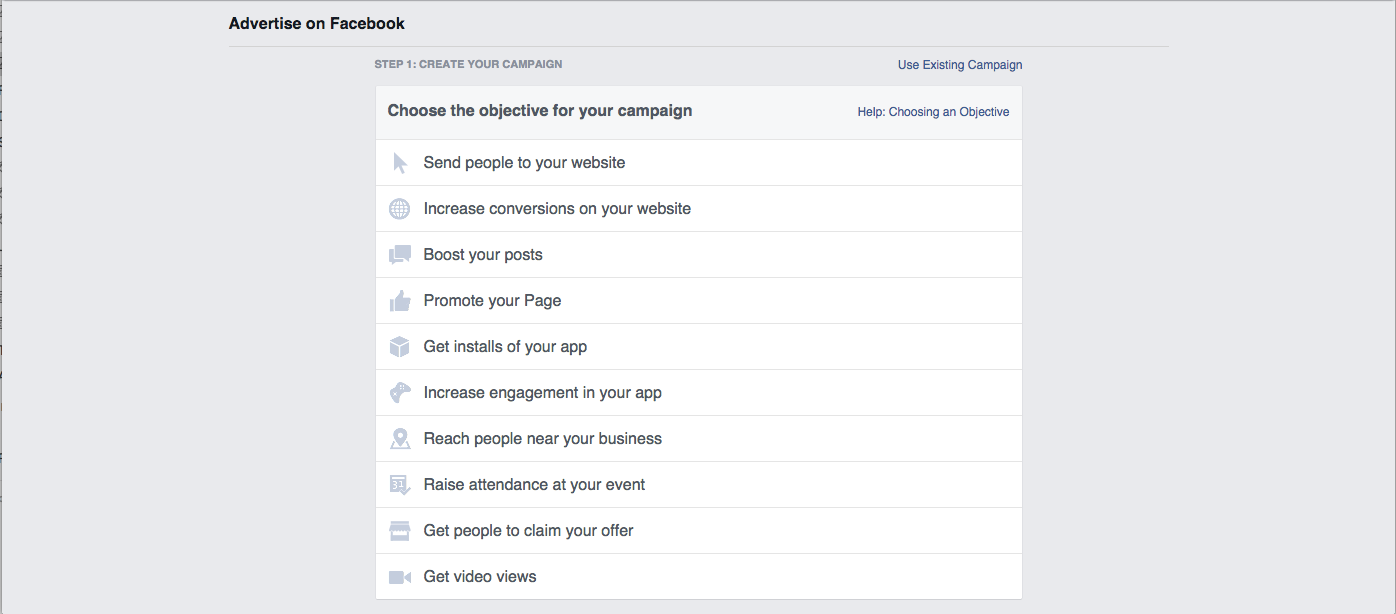Click the calendar icon for event attendance

(x=400, y=485)
